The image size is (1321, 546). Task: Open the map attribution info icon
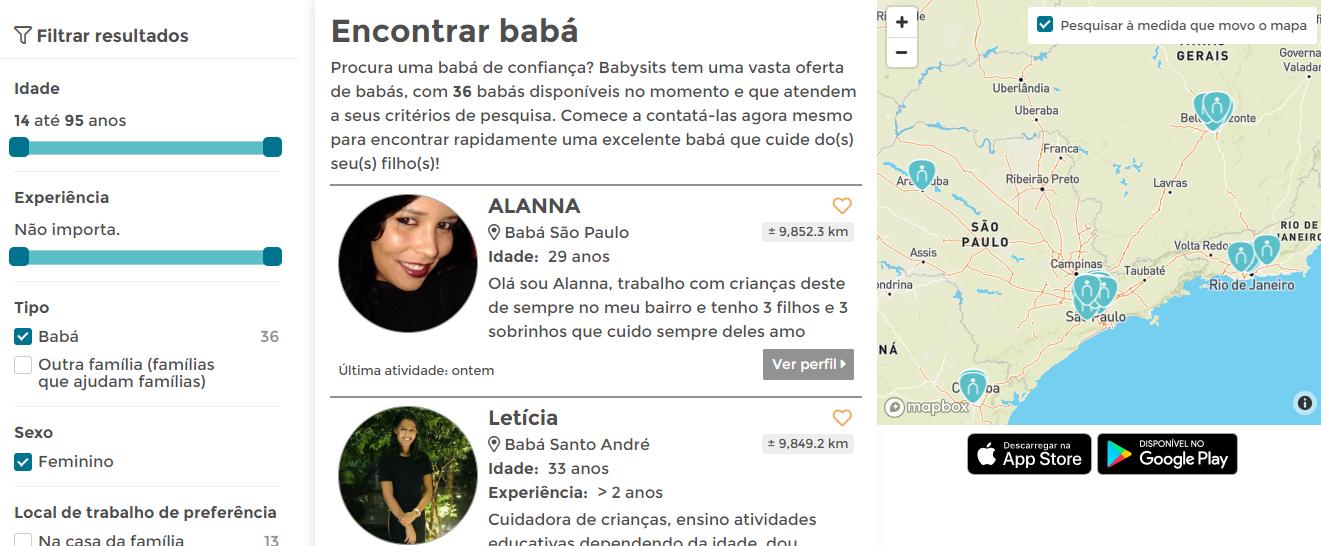[x=1304, y=403]
